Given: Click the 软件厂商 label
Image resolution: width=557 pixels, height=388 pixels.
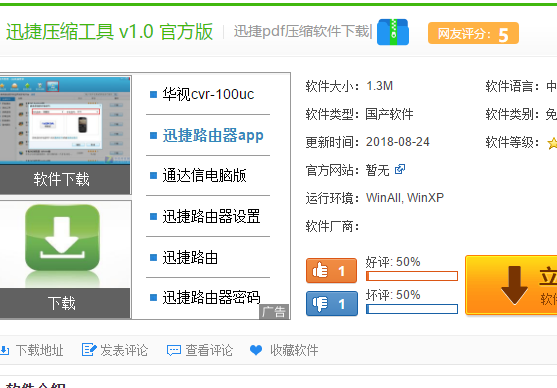Looking at the screenshot, I should coord(332,226).
